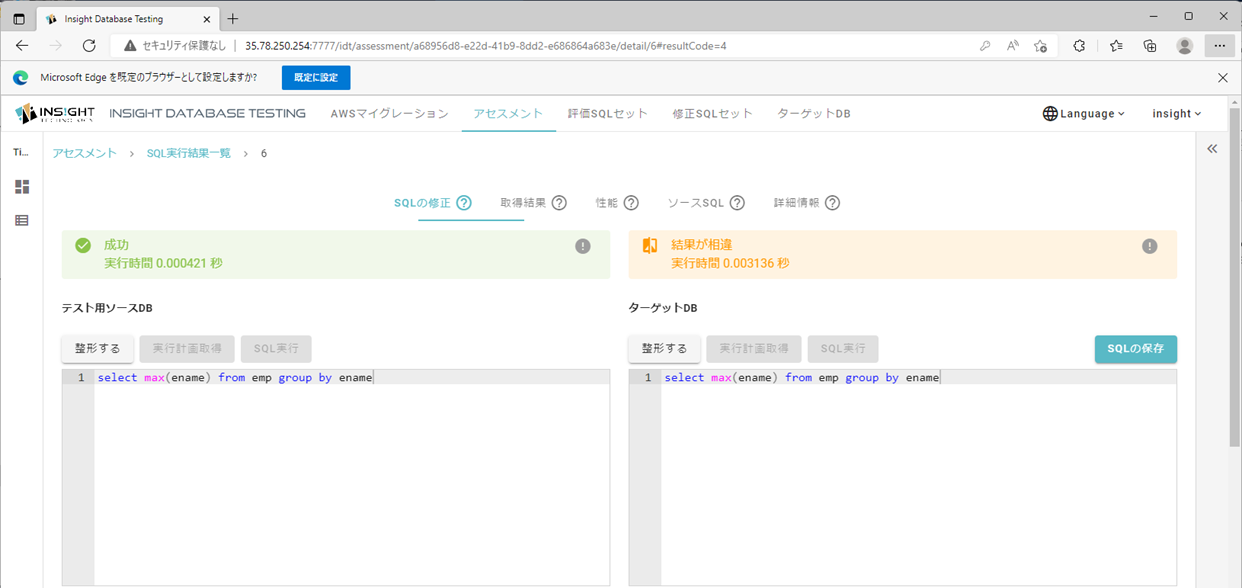Open the browser profile avatar

[x=1185, y=45]
